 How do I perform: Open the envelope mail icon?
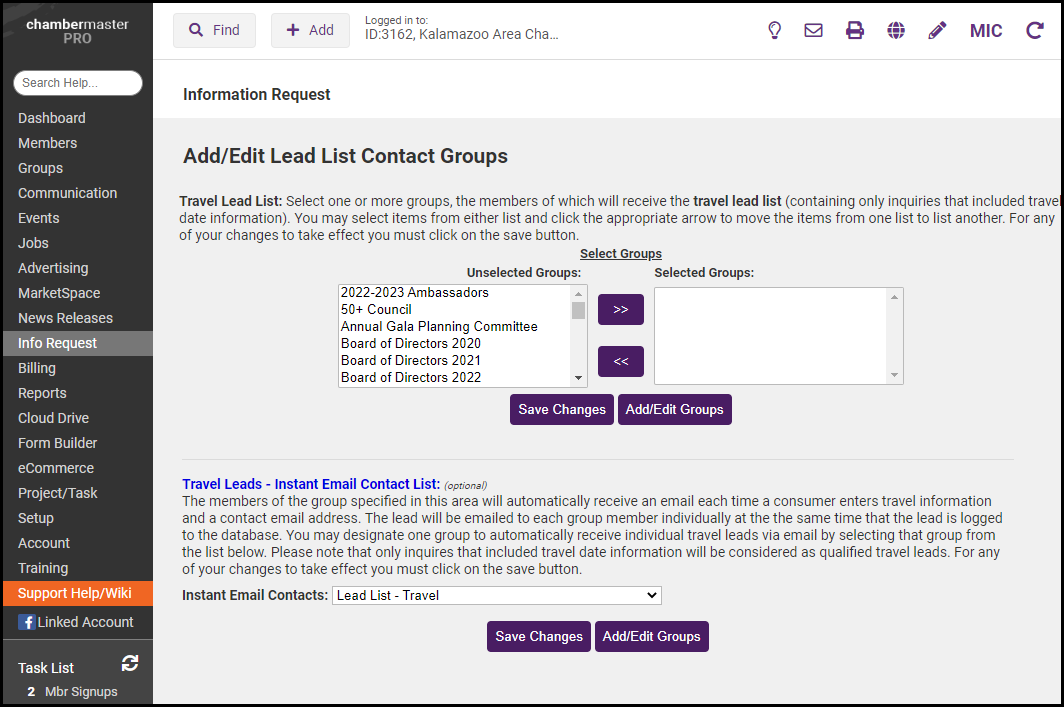[x=814, y=30]
